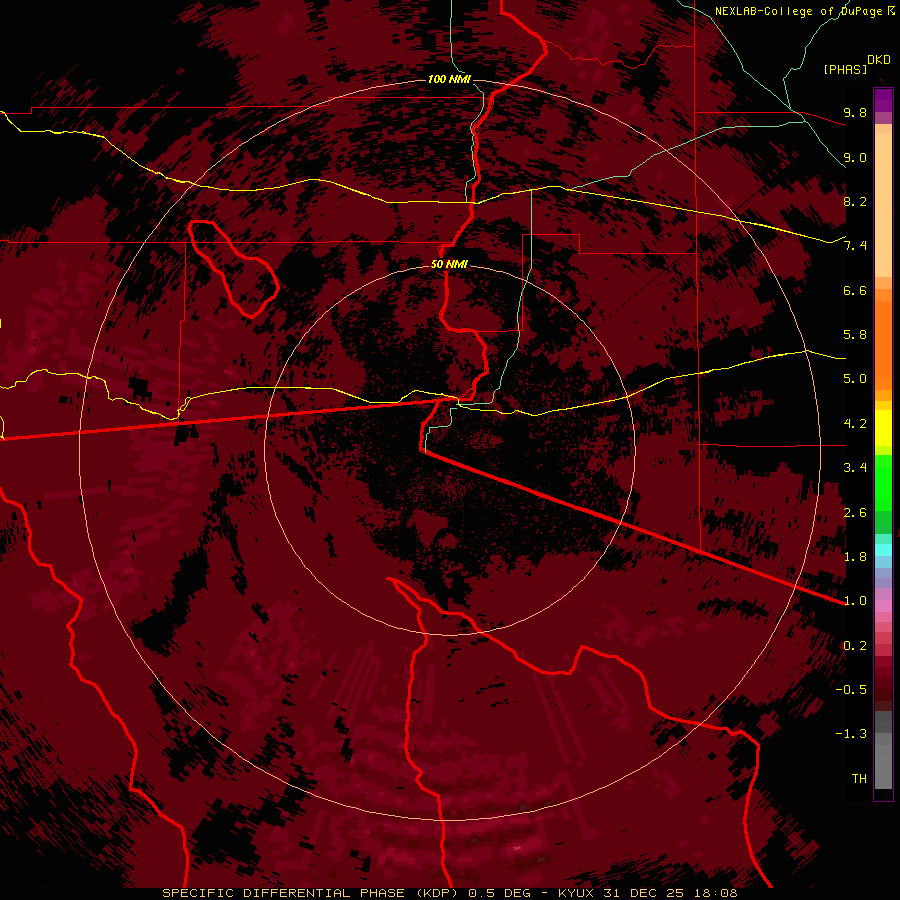
Task: Click the [PHAS] legend heading
Action: tap(845, 69)
